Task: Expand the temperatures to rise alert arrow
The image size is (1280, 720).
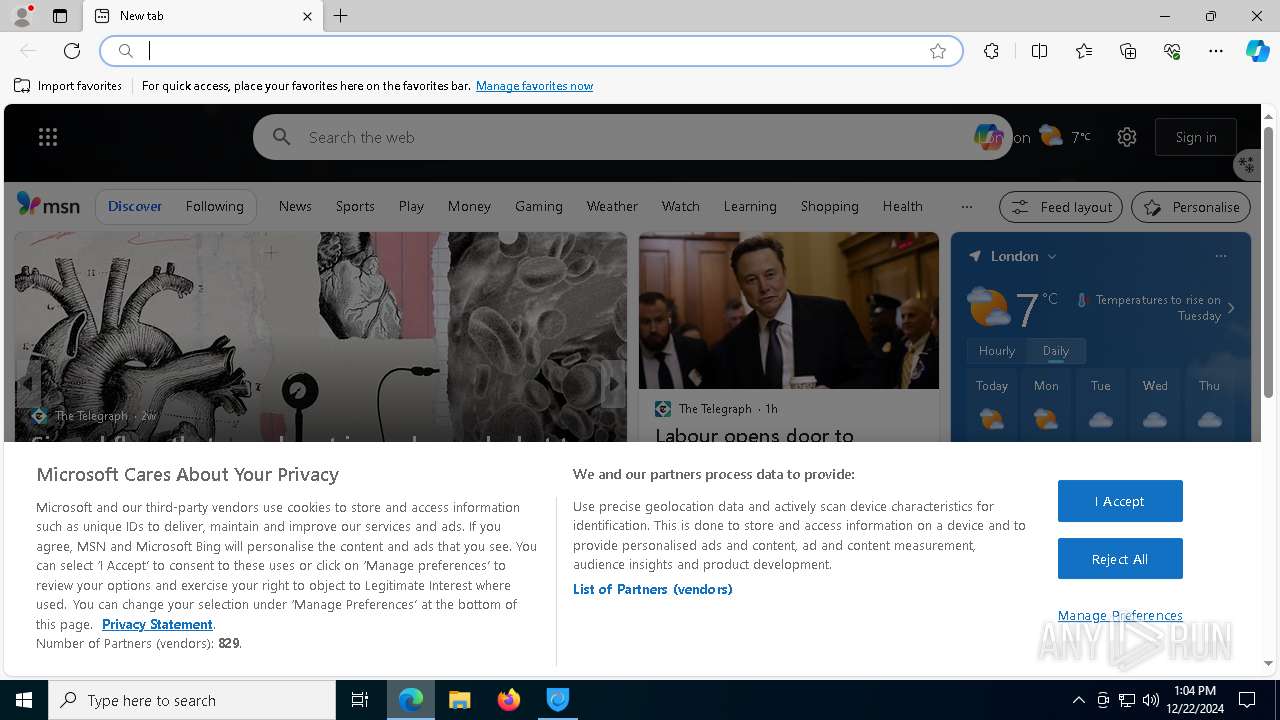Action: click(1231, 308)
